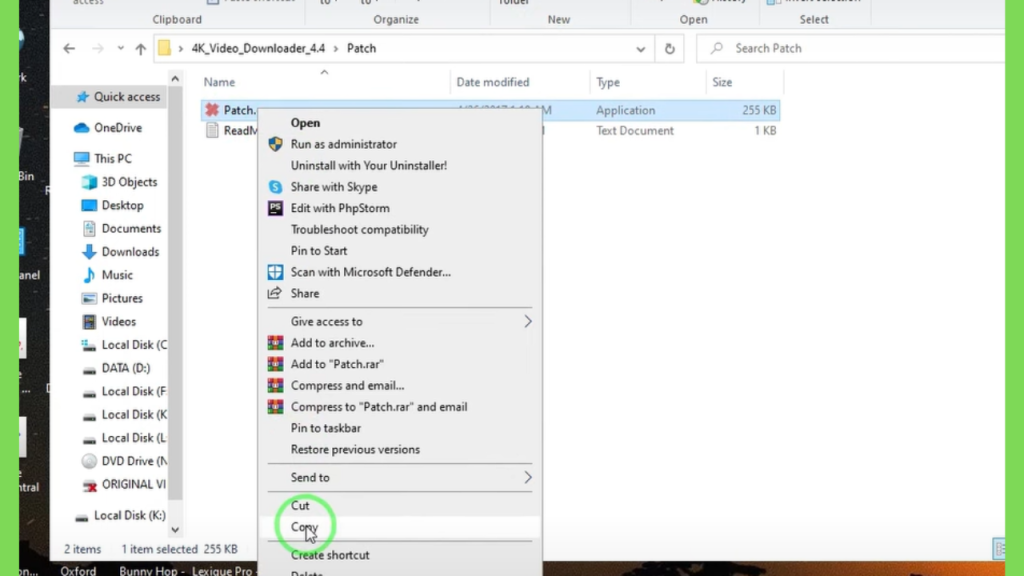Click sidebar scrollbar down arrow
This screenshot has width=1024, height=576.
[175, 530]
